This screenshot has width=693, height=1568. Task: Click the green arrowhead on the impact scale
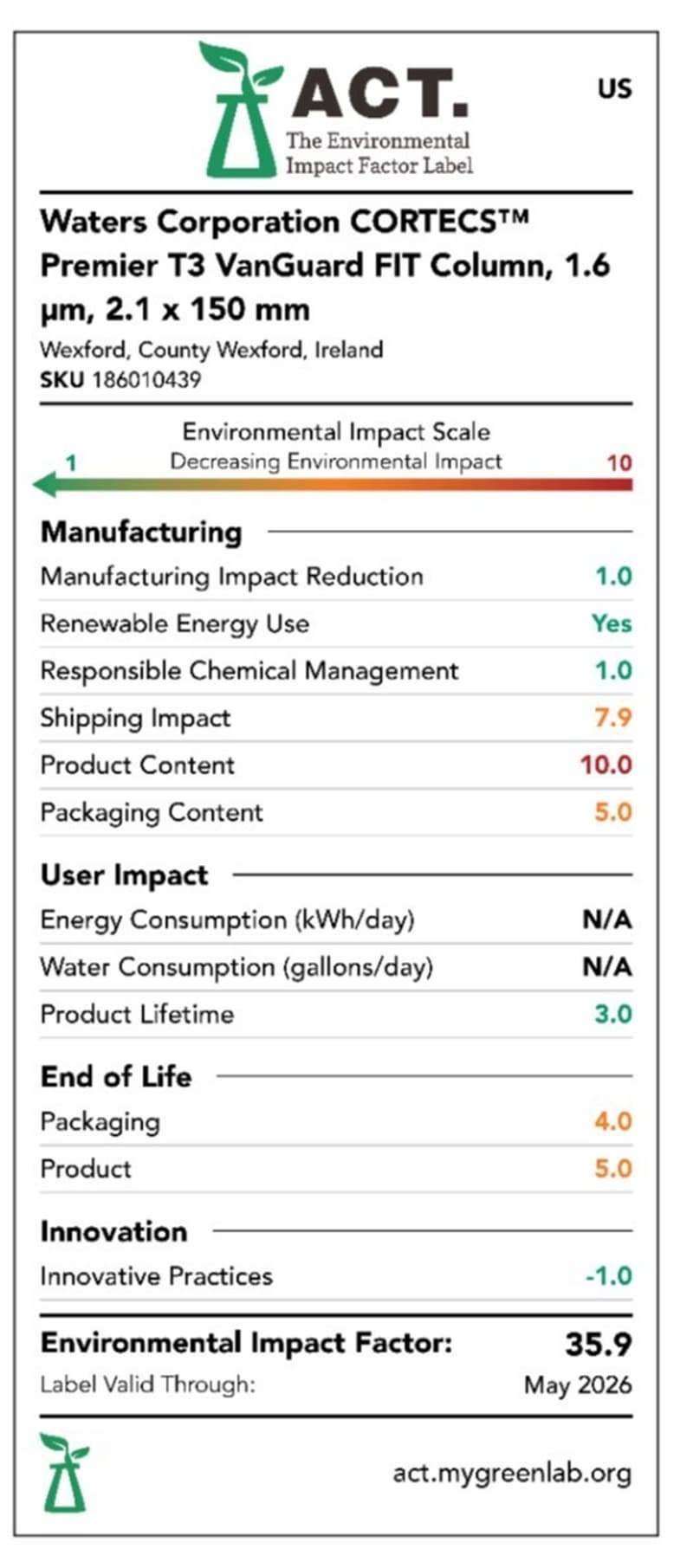pyautogui.click(x=46, y=484)
